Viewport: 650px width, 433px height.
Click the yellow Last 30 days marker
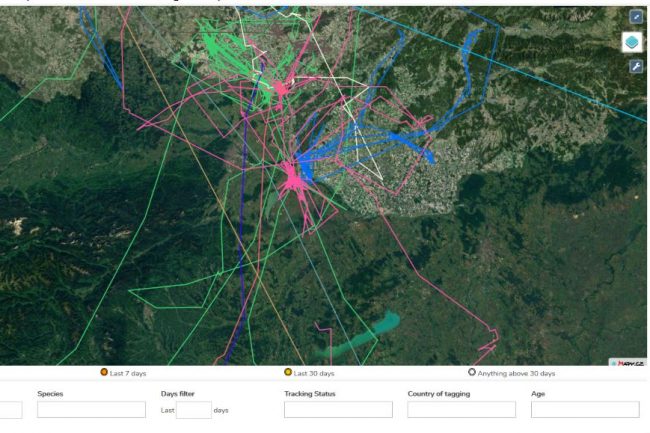[287, 373]
